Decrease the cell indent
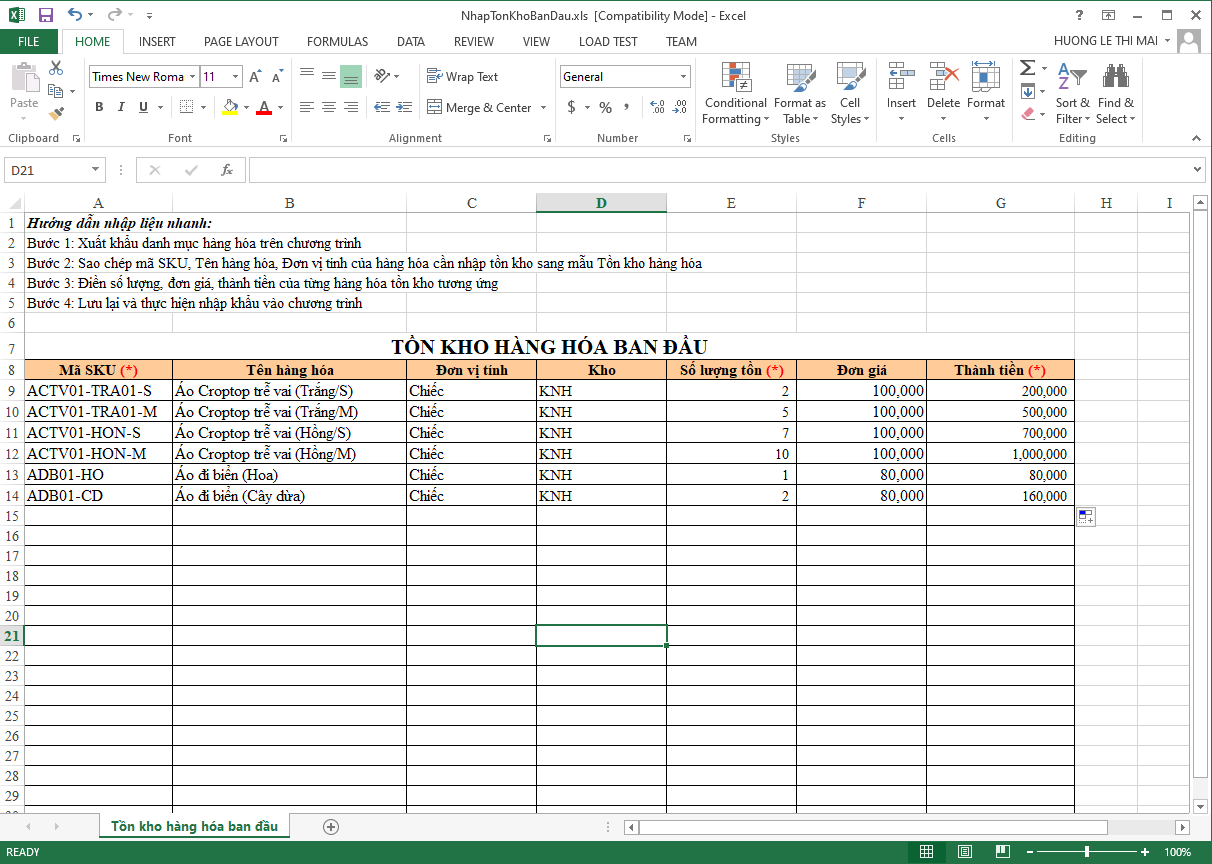The image size is (1212, 864). (382, 107)
